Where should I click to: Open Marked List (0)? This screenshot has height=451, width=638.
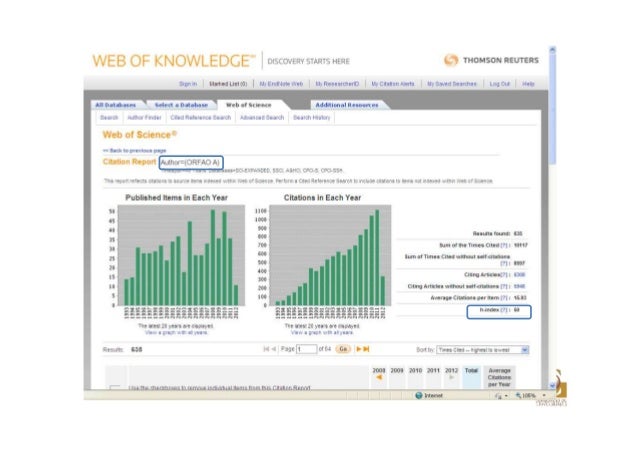click(228, 84)
